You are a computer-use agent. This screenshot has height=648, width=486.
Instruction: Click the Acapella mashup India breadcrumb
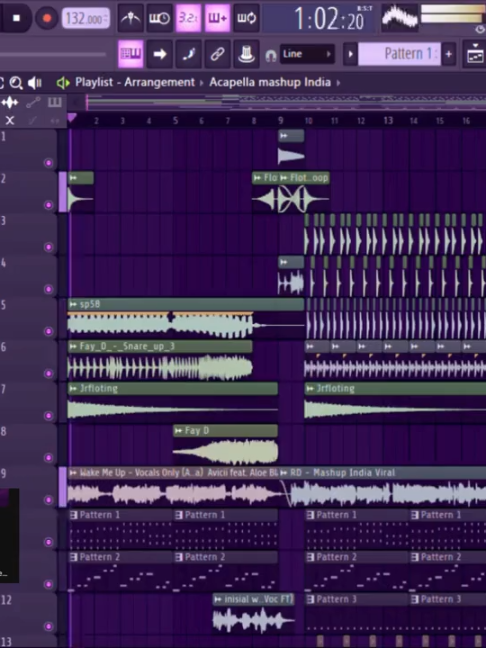(270, 82)
